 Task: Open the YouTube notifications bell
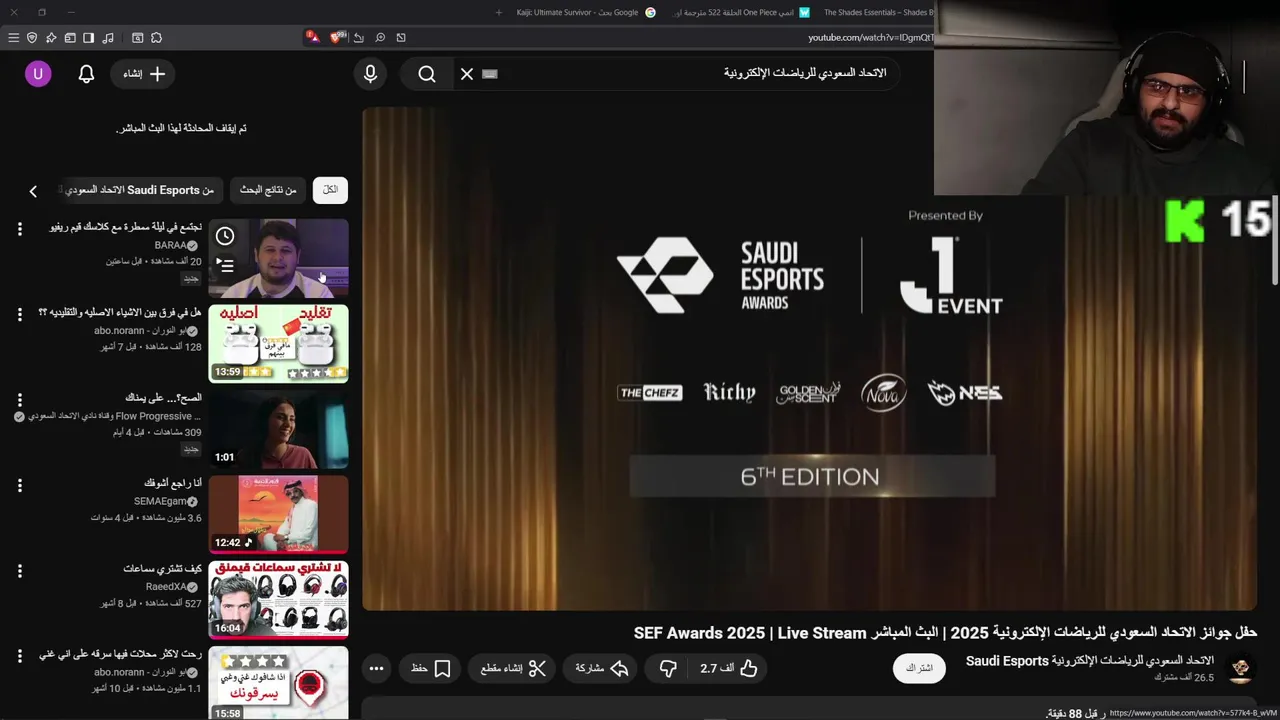pos(86,74)
